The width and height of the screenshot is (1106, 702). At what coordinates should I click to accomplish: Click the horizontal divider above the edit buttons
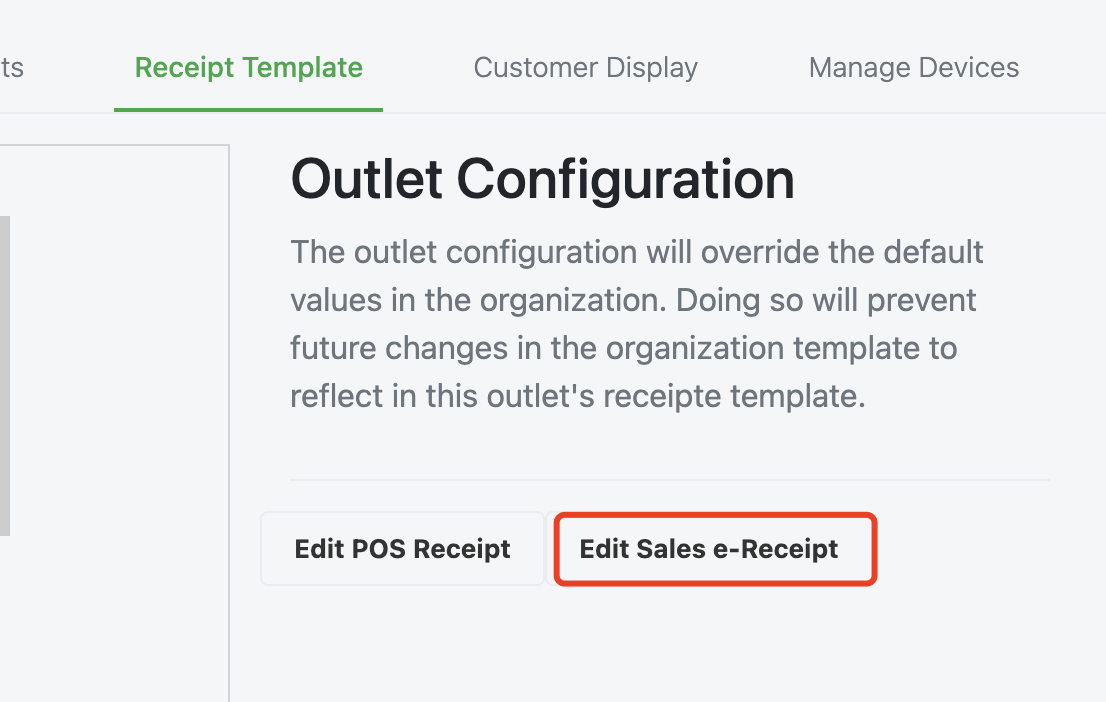coord(669,480)
